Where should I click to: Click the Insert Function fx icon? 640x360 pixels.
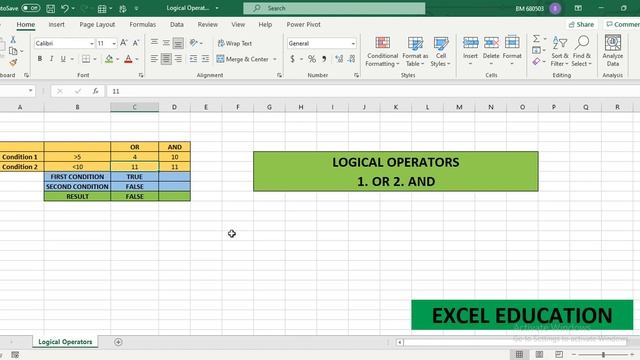[x=95, y=91]
